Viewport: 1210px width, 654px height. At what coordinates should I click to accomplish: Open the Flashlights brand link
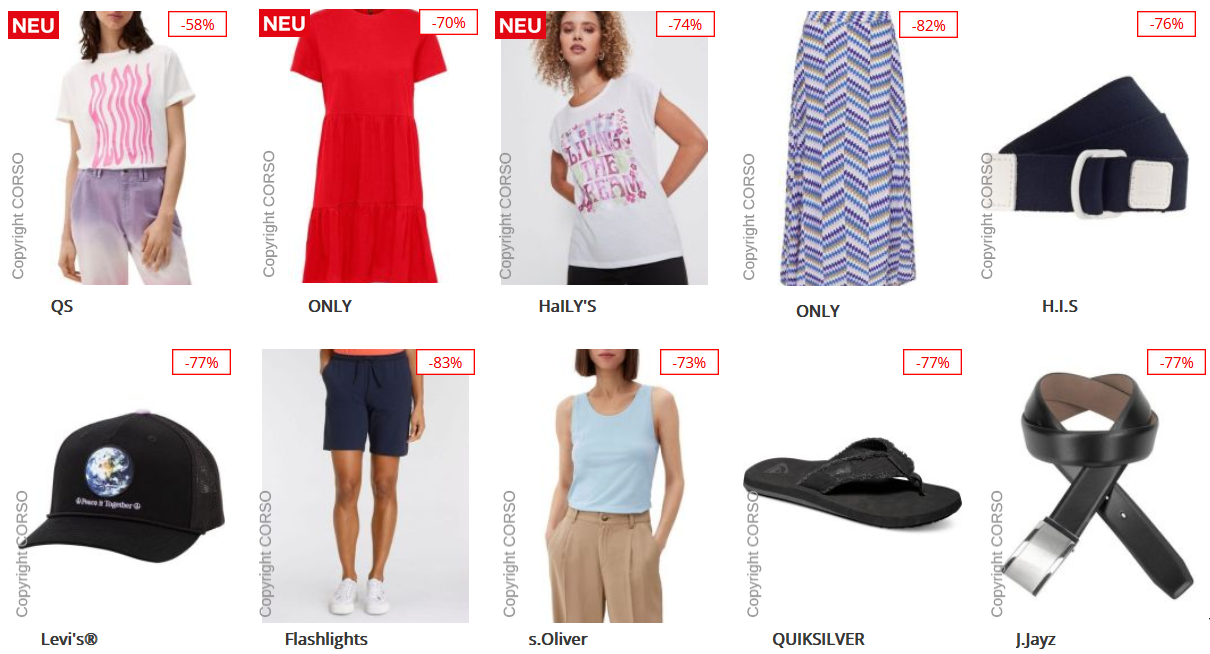point(326,639)
